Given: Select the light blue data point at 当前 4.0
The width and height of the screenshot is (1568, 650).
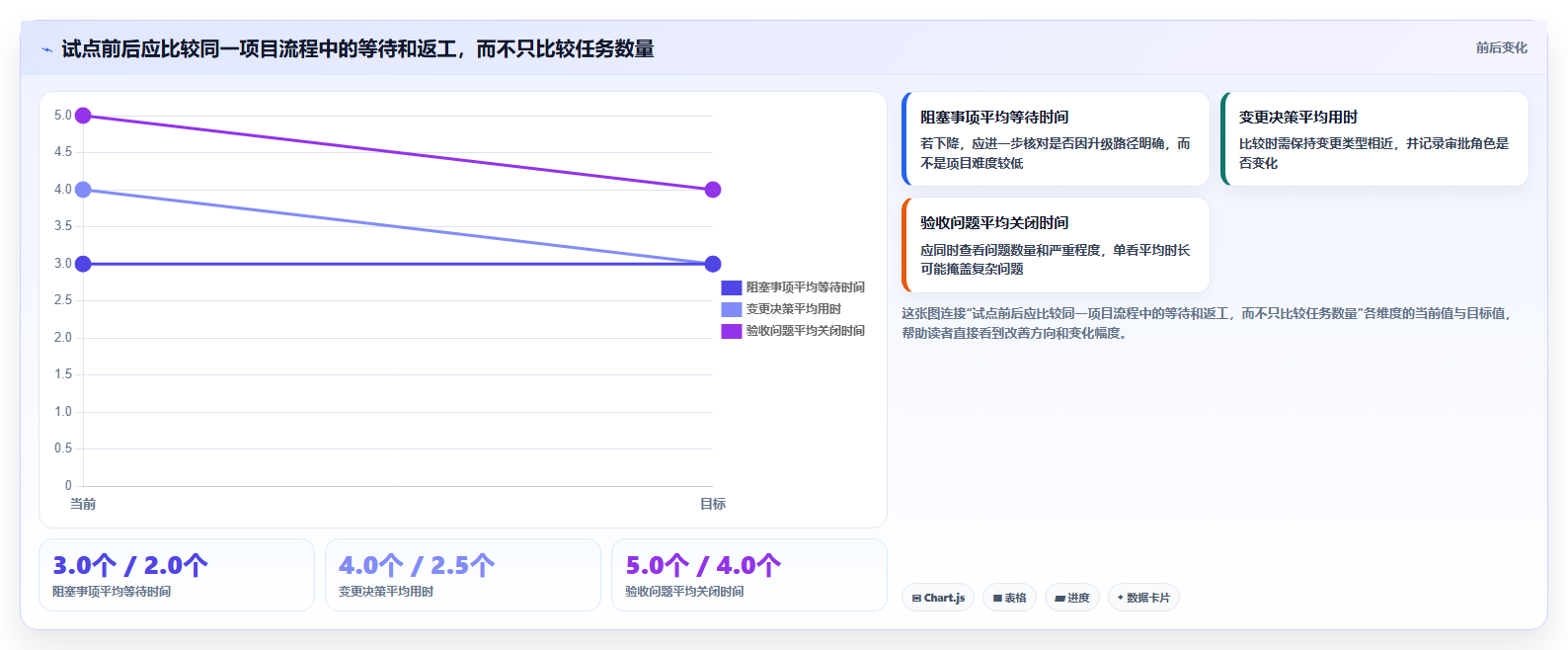Looking at the screenshot, I should [83, 190].
